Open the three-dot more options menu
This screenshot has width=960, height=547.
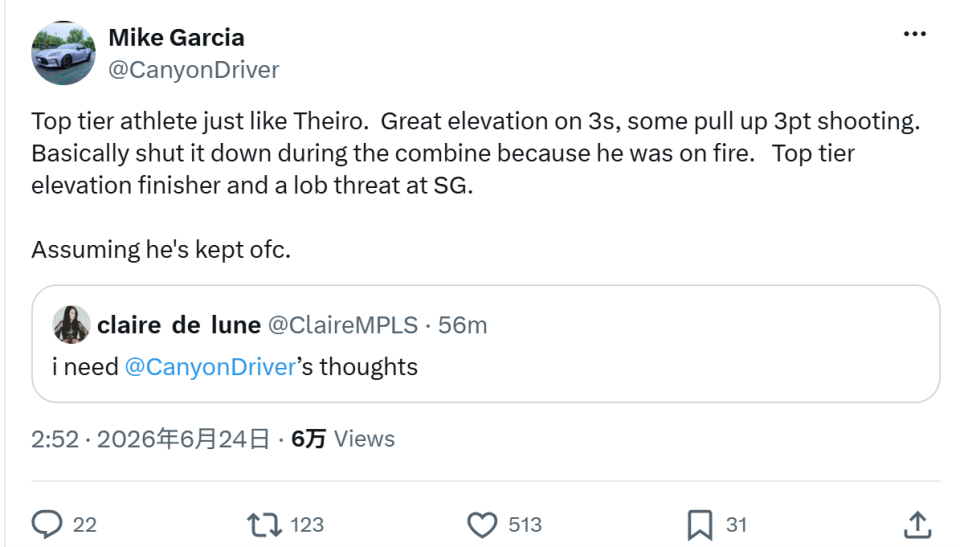tap(915, 34)
